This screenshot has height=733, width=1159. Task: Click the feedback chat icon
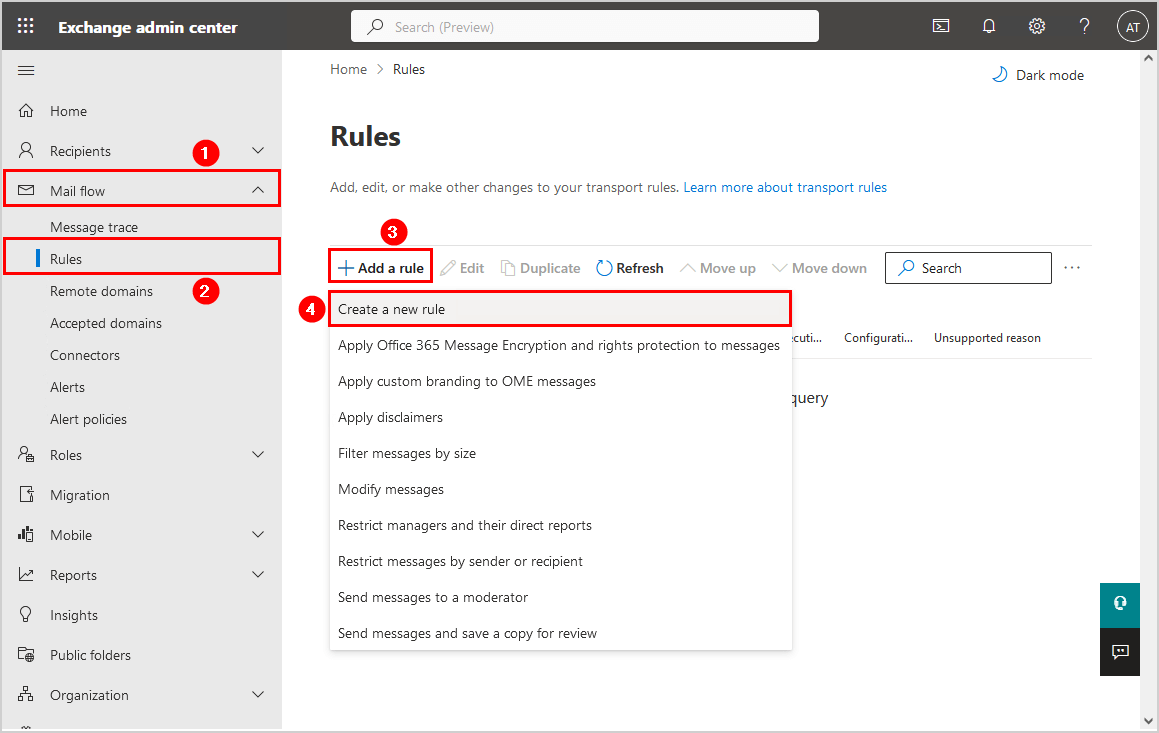(x=1120, y=652)
